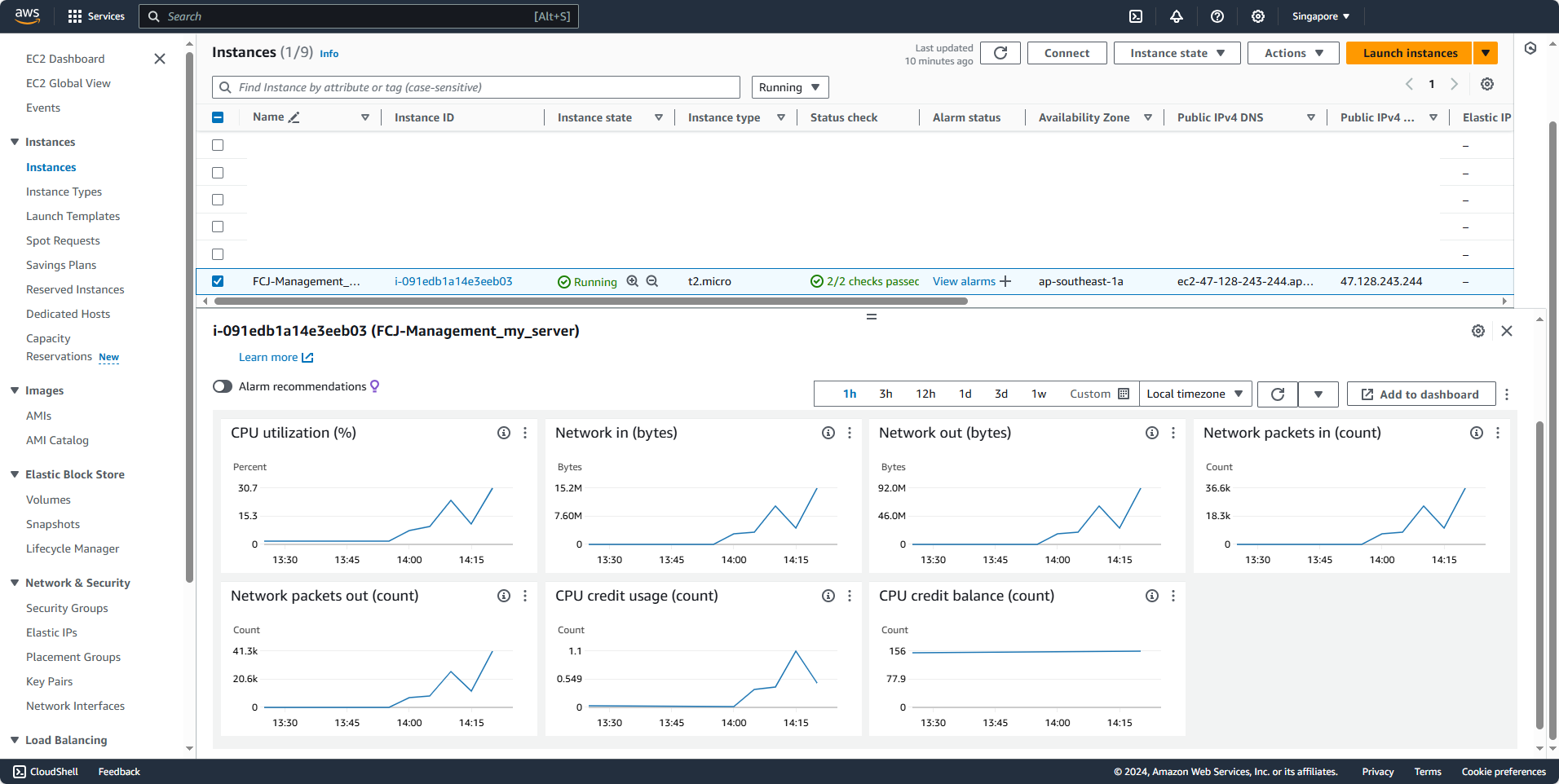Open the Learn more link
This screenshot has width=1559, height=784.
(276, 357)
